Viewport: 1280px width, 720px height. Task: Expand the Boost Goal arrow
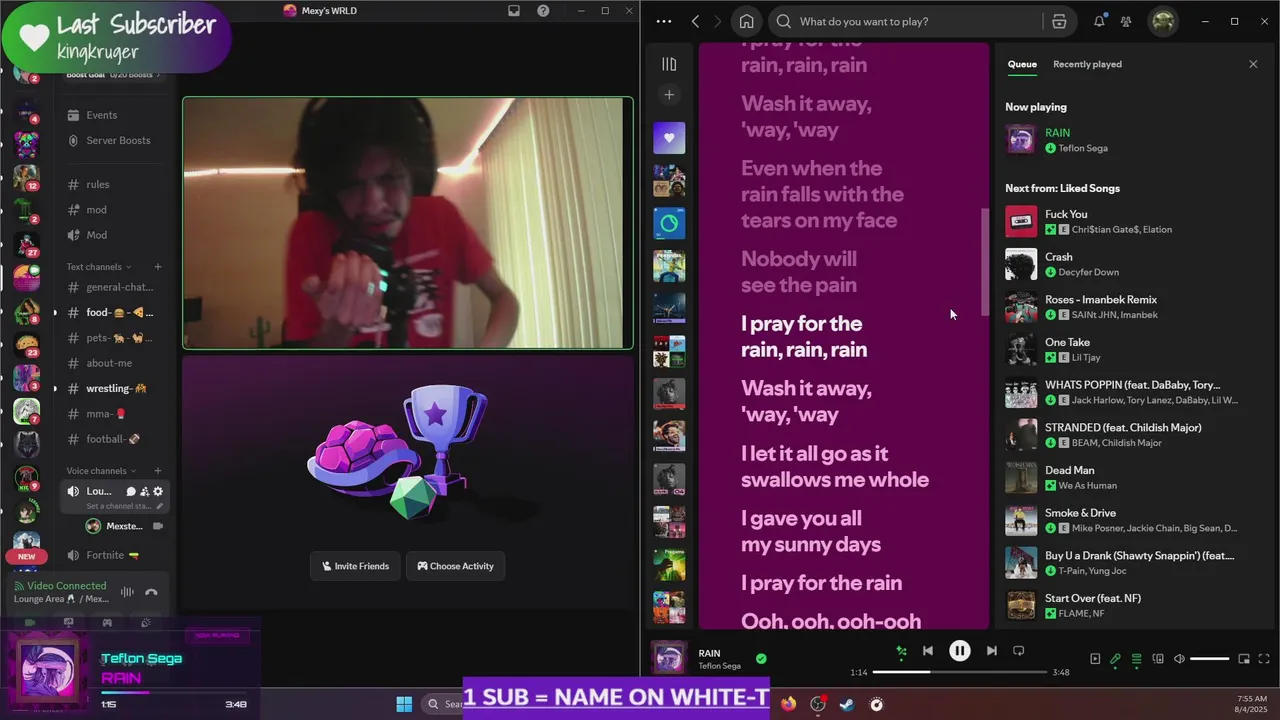pos(159,75)
